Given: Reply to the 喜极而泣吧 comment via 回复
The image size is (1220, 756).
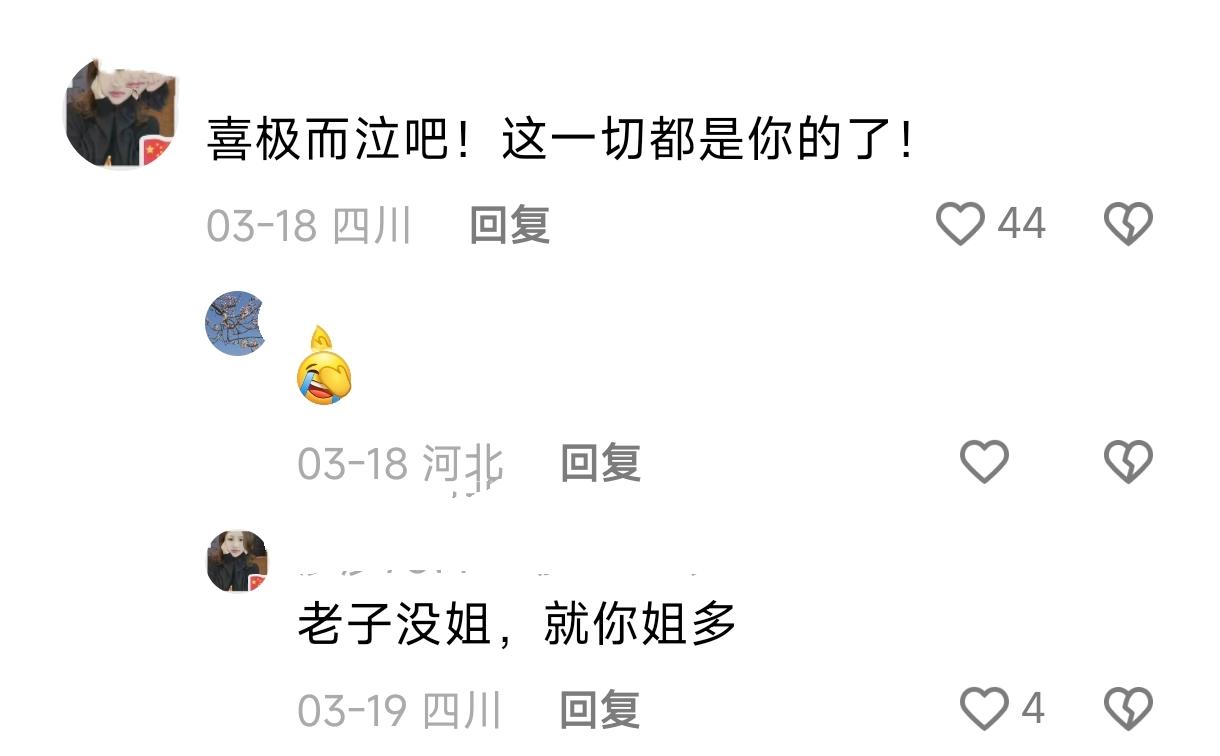Looking at the screenshot, I should point(510,225).
